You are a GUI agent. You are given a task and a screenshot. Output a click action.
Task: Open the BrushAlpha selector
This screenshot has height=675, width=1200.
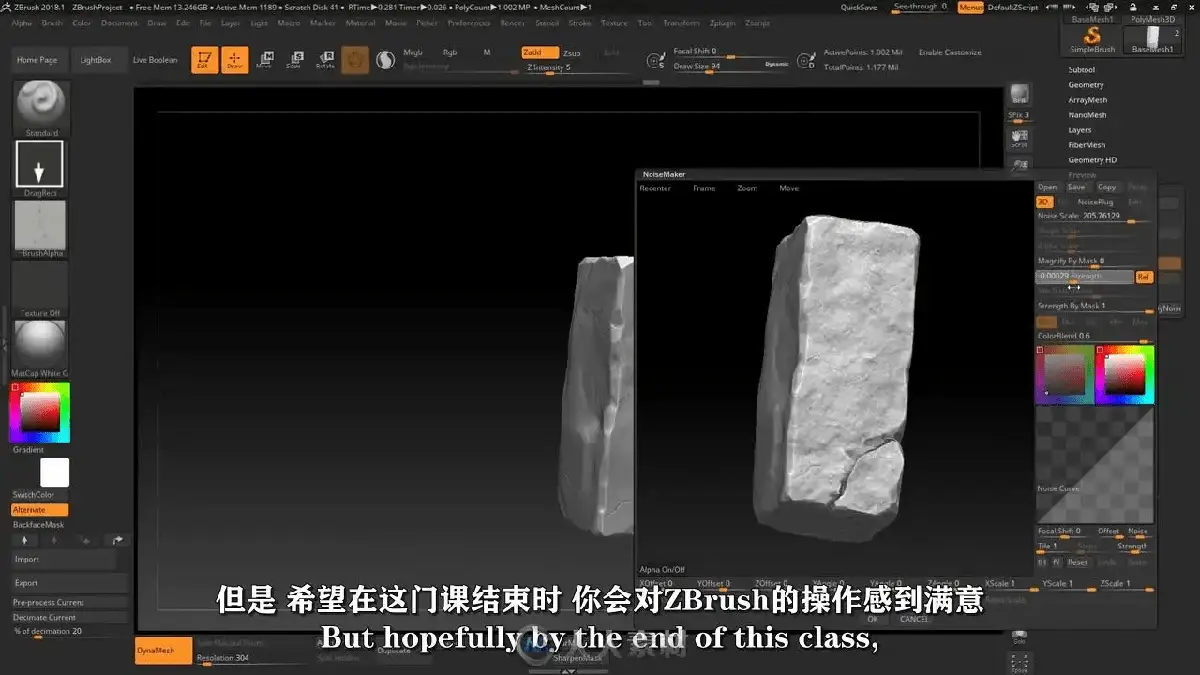pos(40,228)
